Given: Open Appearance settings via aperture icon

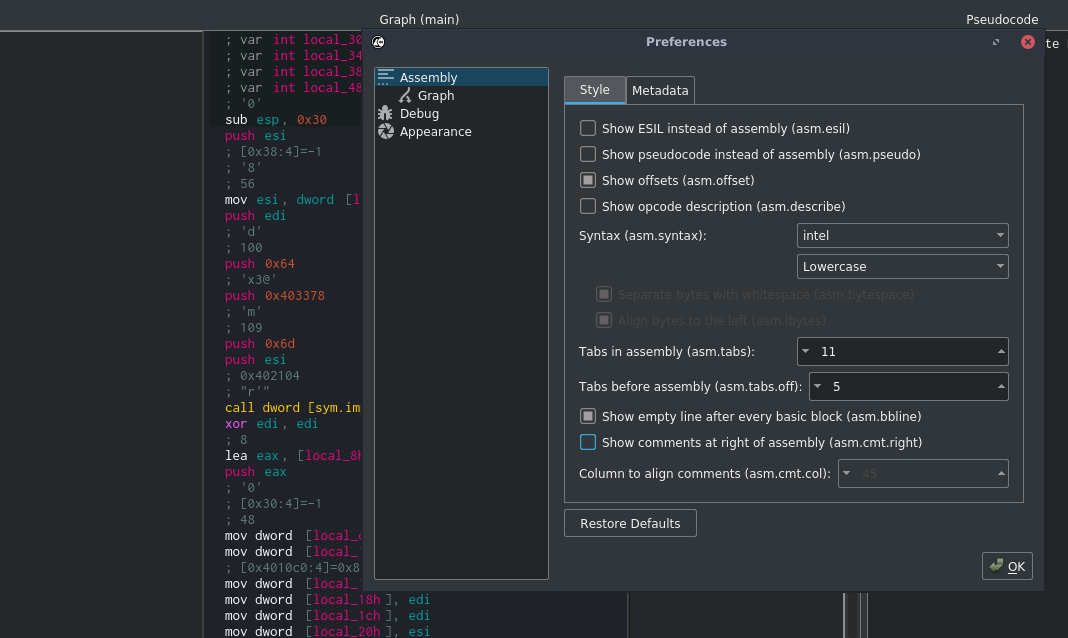Looking at the screenshot, I should (386, 131).
